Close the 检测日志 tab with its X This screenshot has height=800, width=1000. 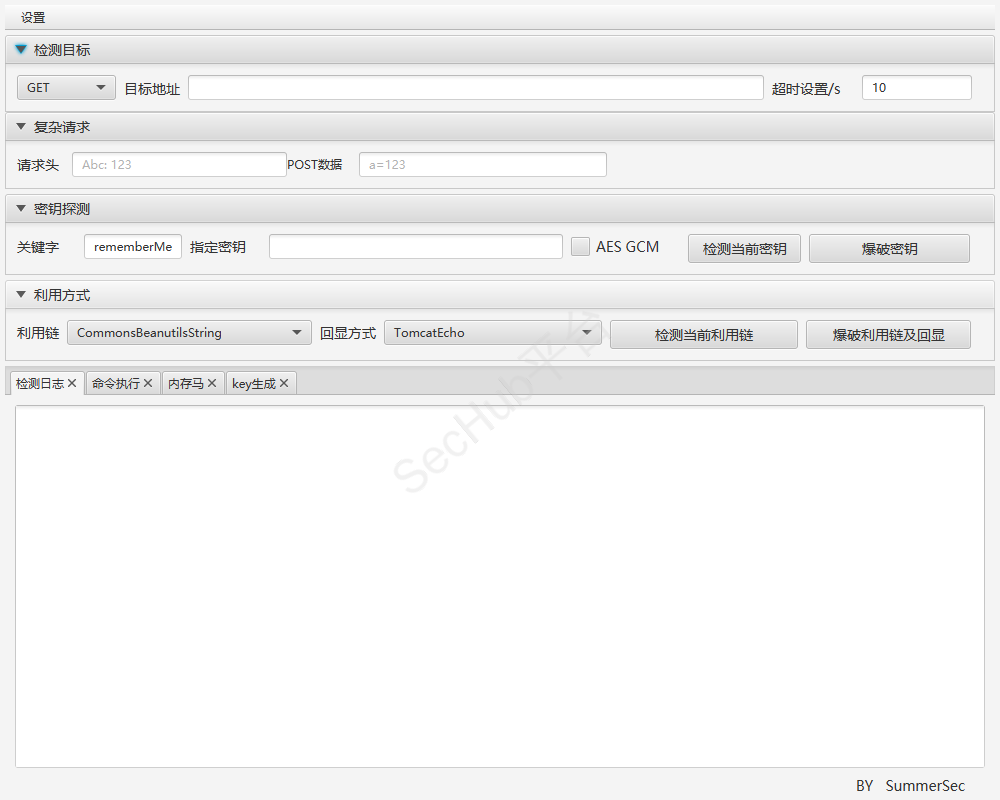tap(72, 384)
